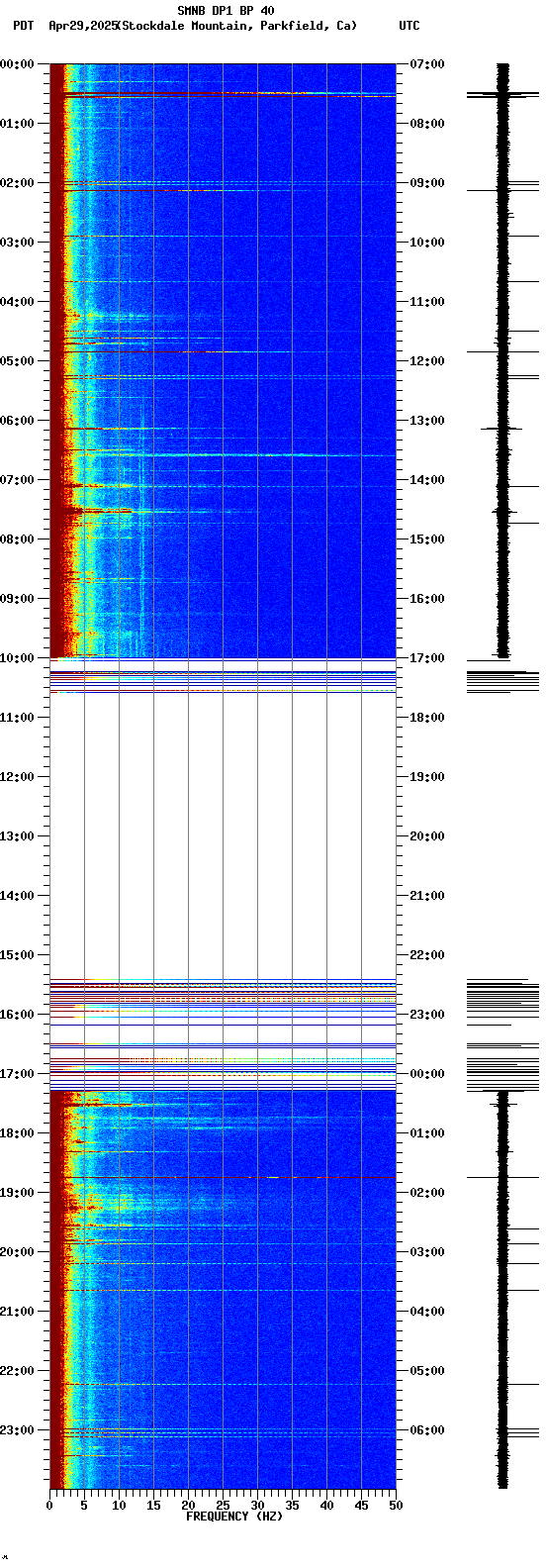Viewport: 546px width, 1568px height.
Task: Click the '07:00' UTC time label
Action: click(x=427, y=64)
